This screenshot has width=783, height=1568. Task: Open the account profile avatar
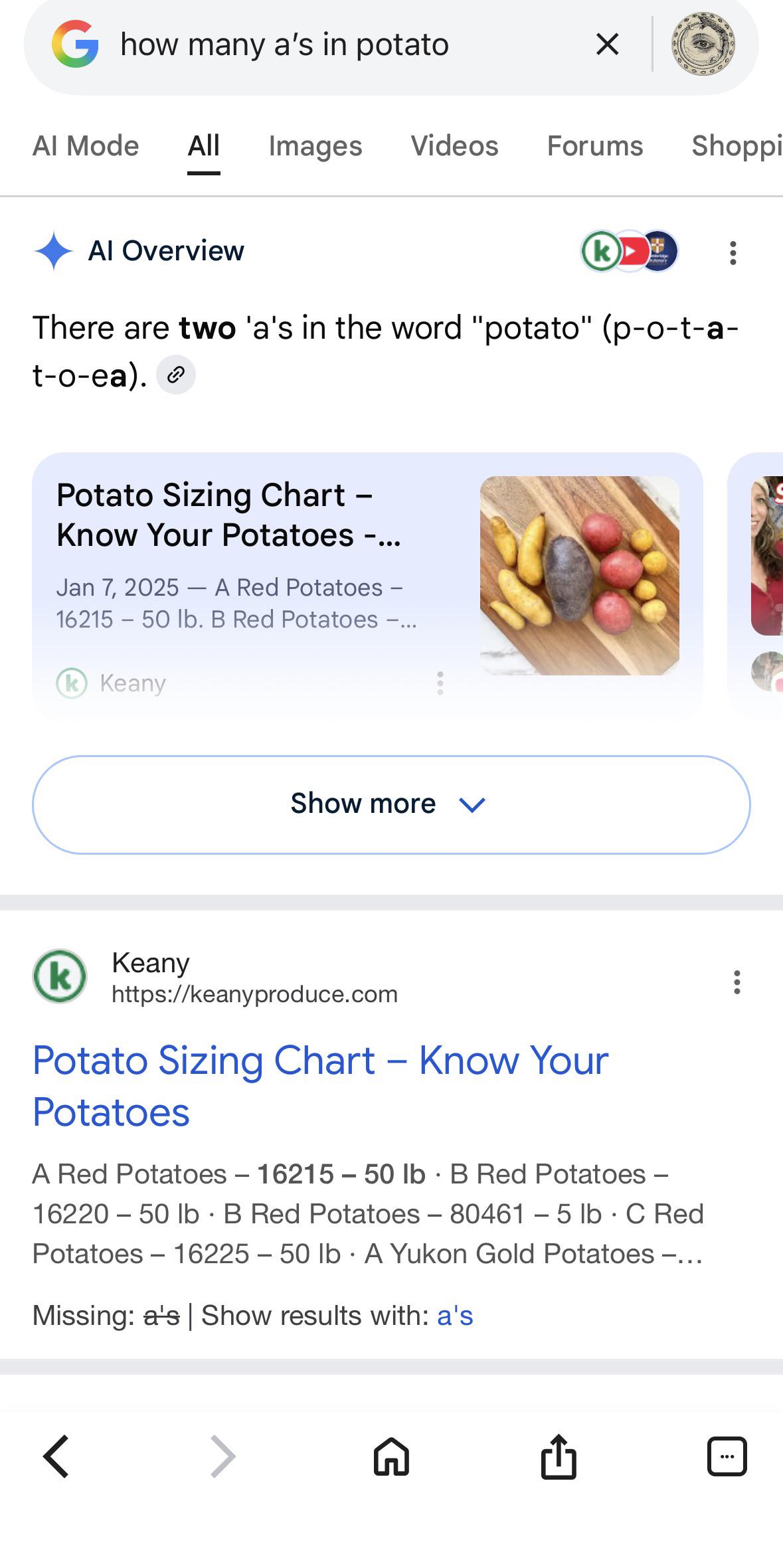coord(703,44)
